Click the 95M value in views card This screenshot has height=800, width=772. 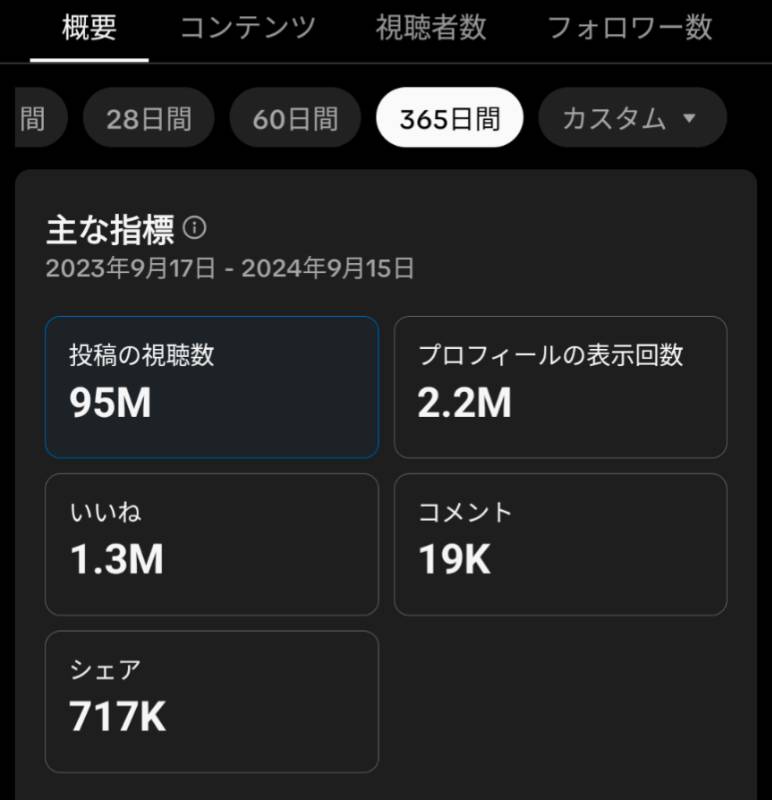[110, 403]
